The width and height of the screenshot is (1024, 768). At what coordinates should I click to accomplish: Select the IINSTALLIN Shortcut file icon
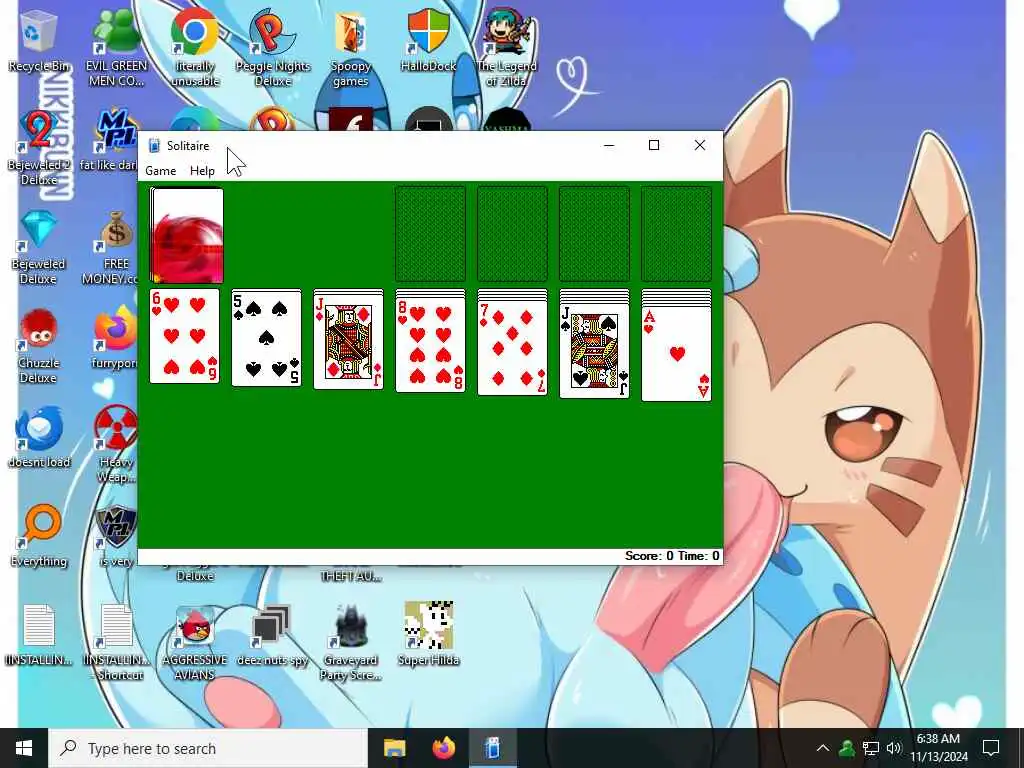pos(118,643)
